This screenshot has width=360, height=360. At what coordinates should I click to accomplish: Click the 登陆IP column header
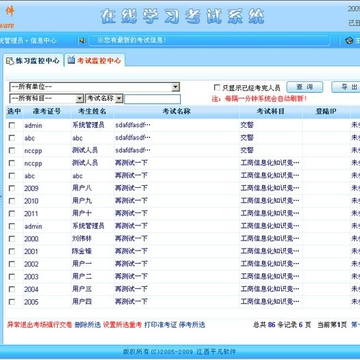tap(326, 111)
